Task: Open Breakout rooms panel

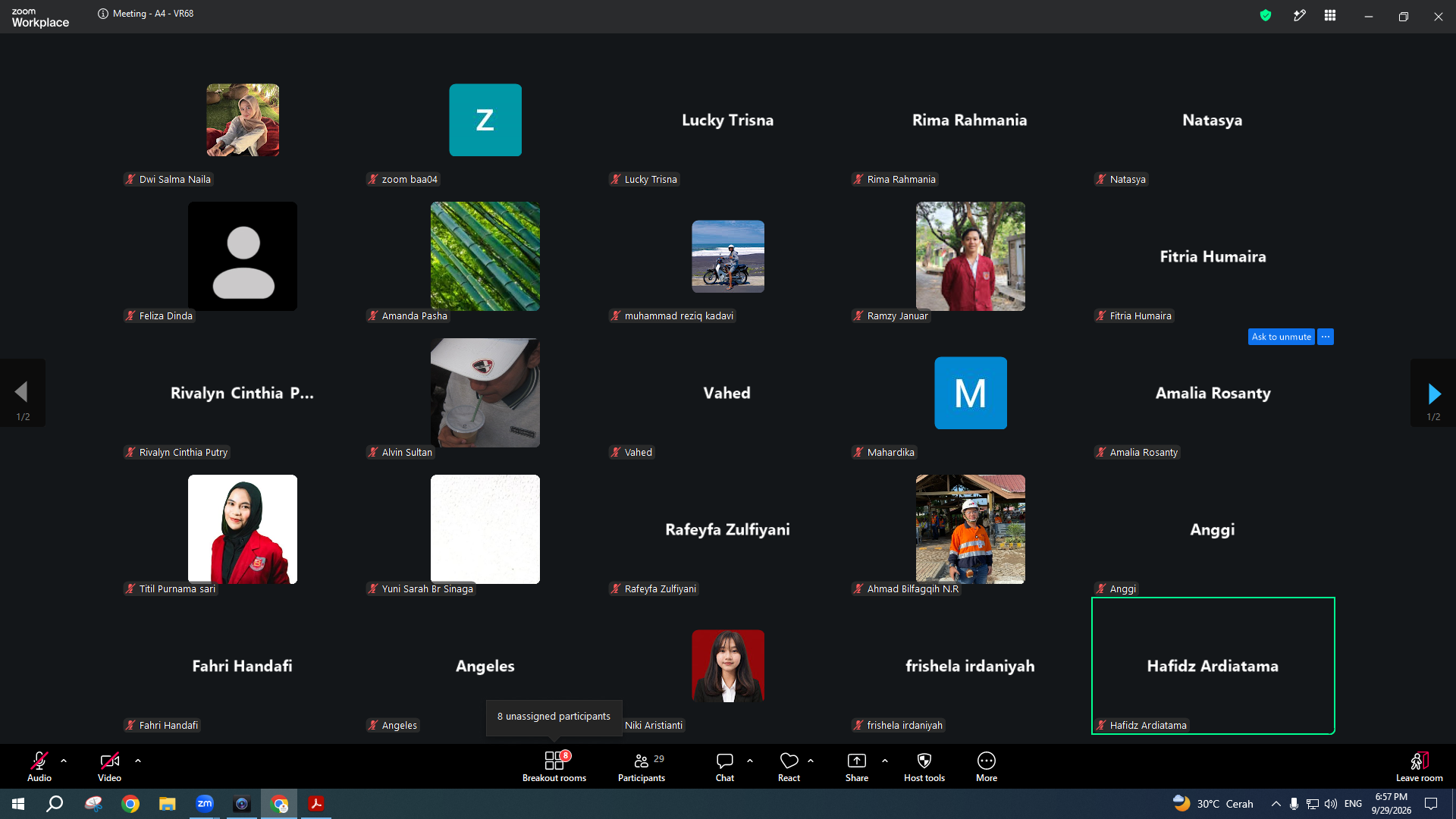Action: click(x=554, y=767)
